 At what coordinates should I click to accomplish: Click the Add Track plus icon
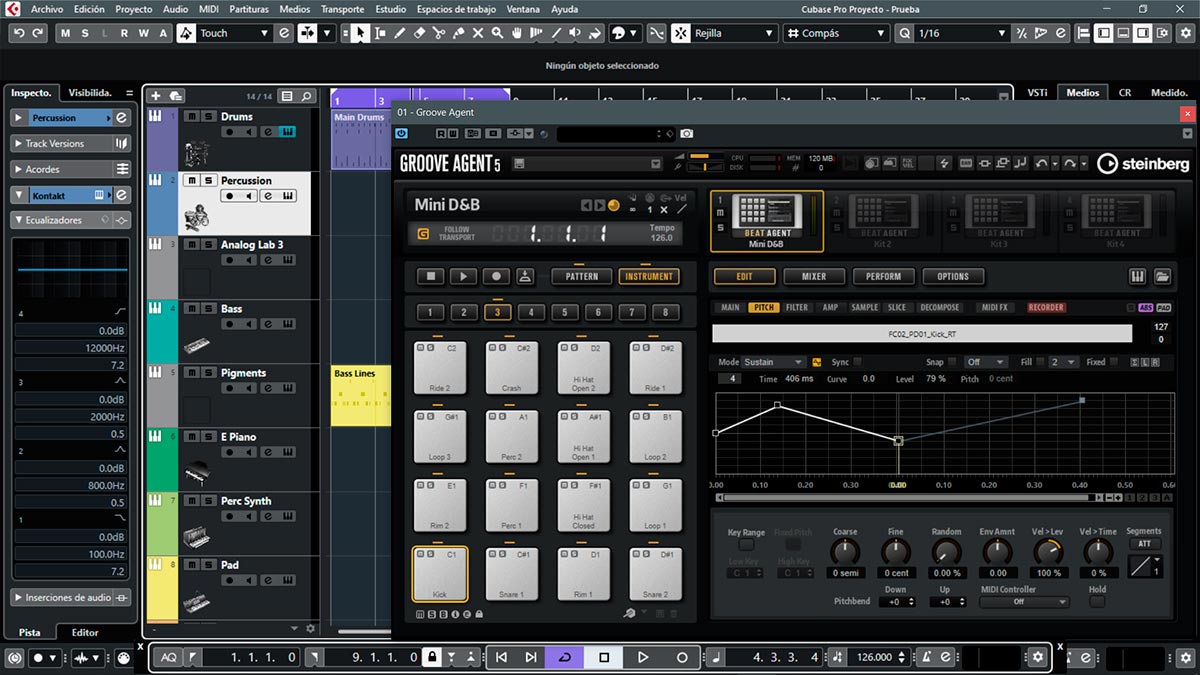[x=155, y=96]
